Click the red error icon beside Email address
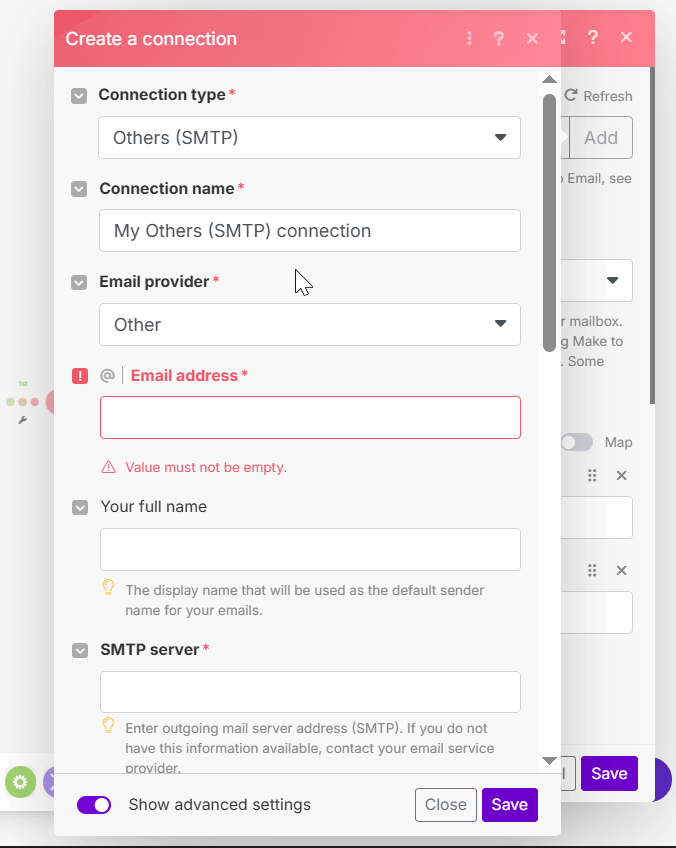Viewport: 676px width, 848px height. coord(80,376)
